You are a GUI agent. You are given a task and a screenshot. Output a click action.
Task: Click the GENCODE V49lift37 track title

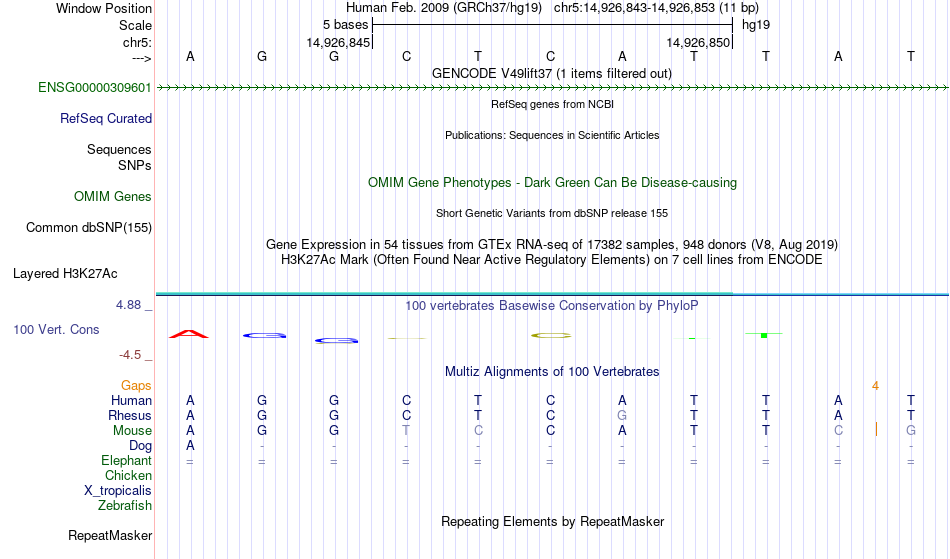552,74
